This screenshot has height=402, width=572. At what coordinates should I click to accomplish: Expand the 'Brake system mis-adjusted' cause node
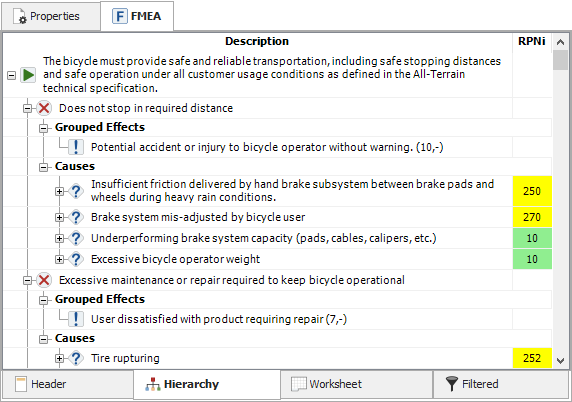(x=59, y=218)
